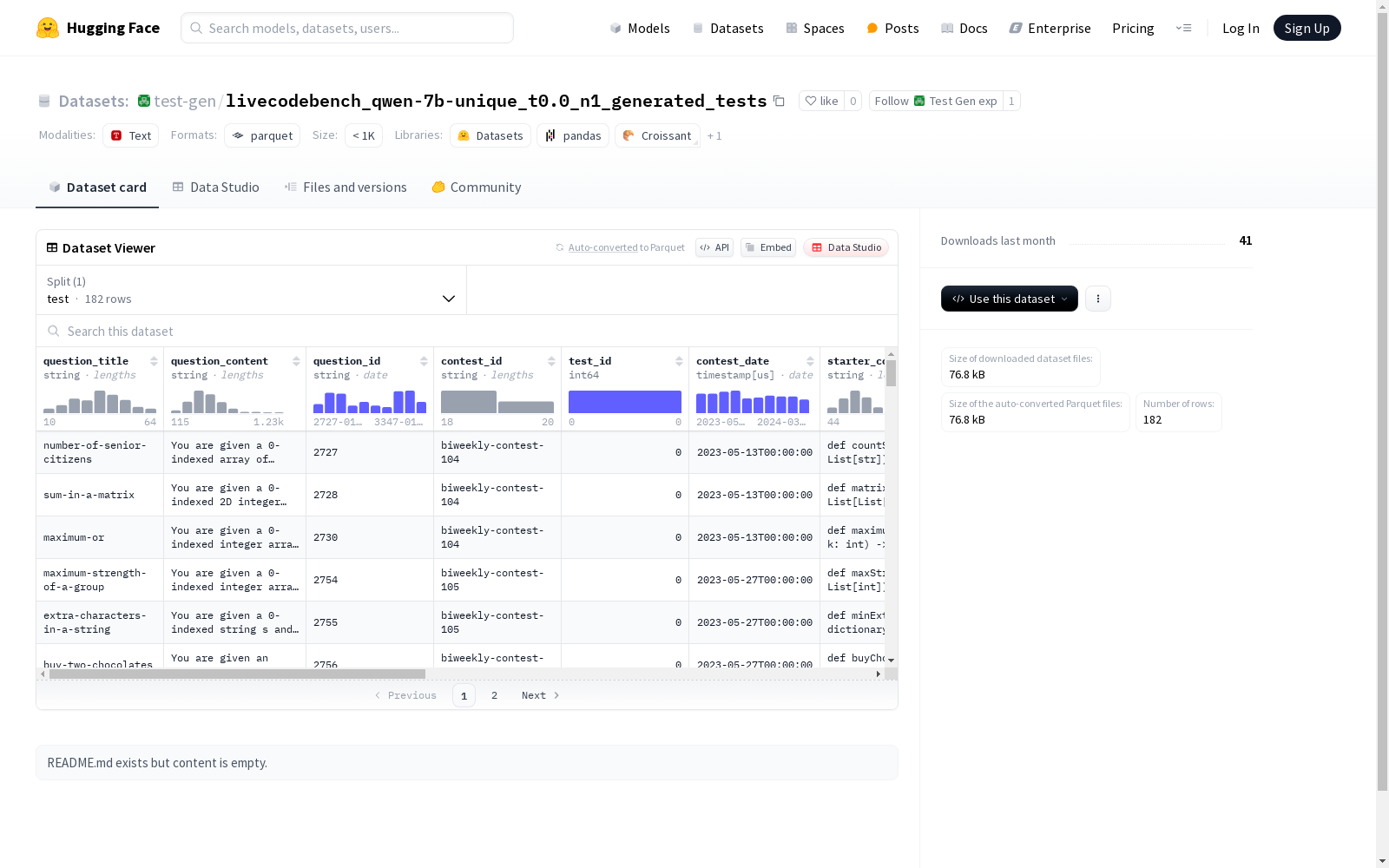
Task: Click the question_id cell 2728
Action: [370, 495]
